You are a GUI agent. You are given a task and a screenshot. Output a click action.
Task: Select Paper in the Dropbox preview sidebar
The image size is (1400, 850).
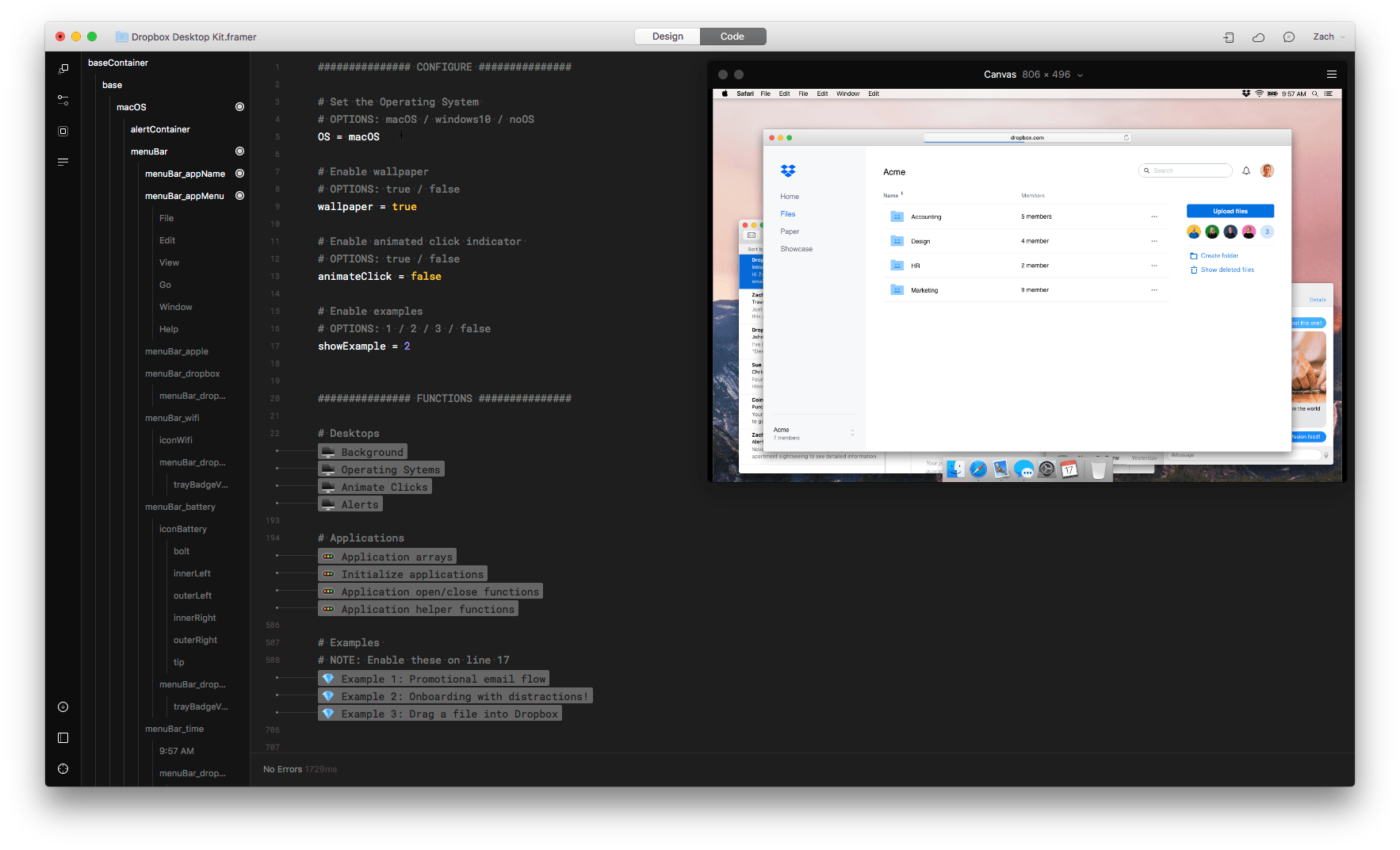point(790,232)
